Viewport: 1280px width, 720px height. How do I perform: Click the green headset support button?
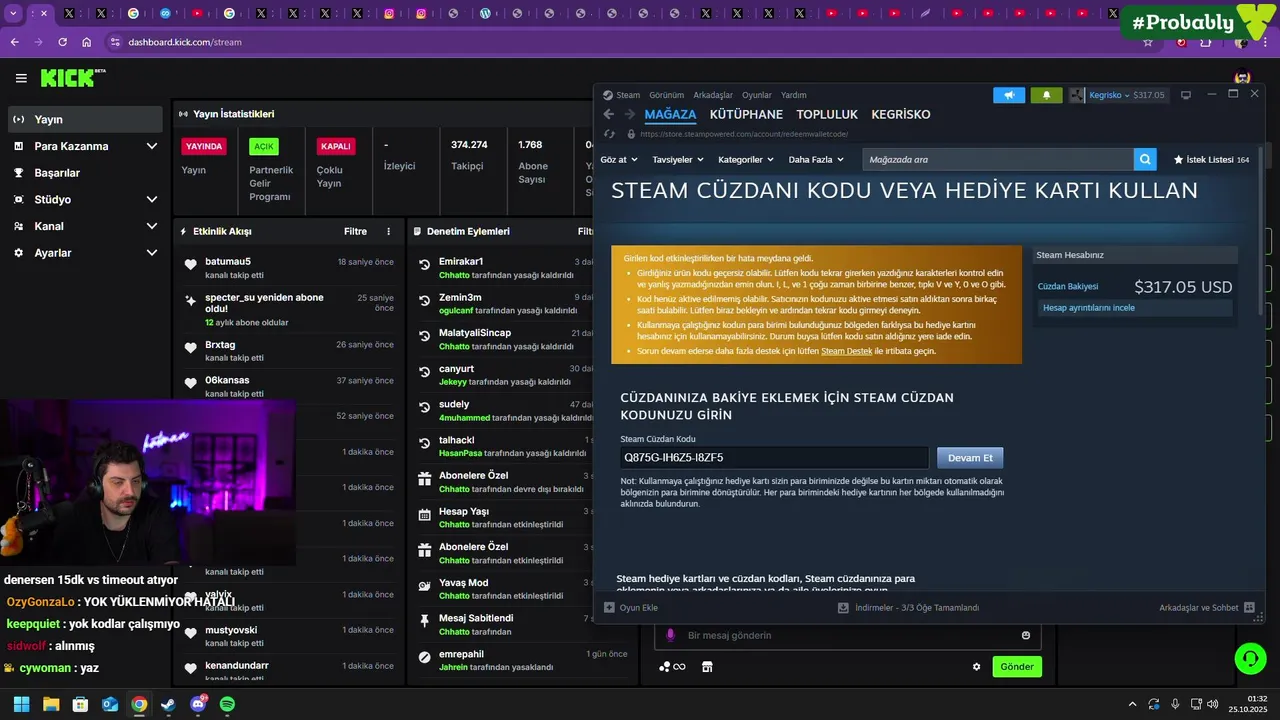click(x=1250, y=658)
